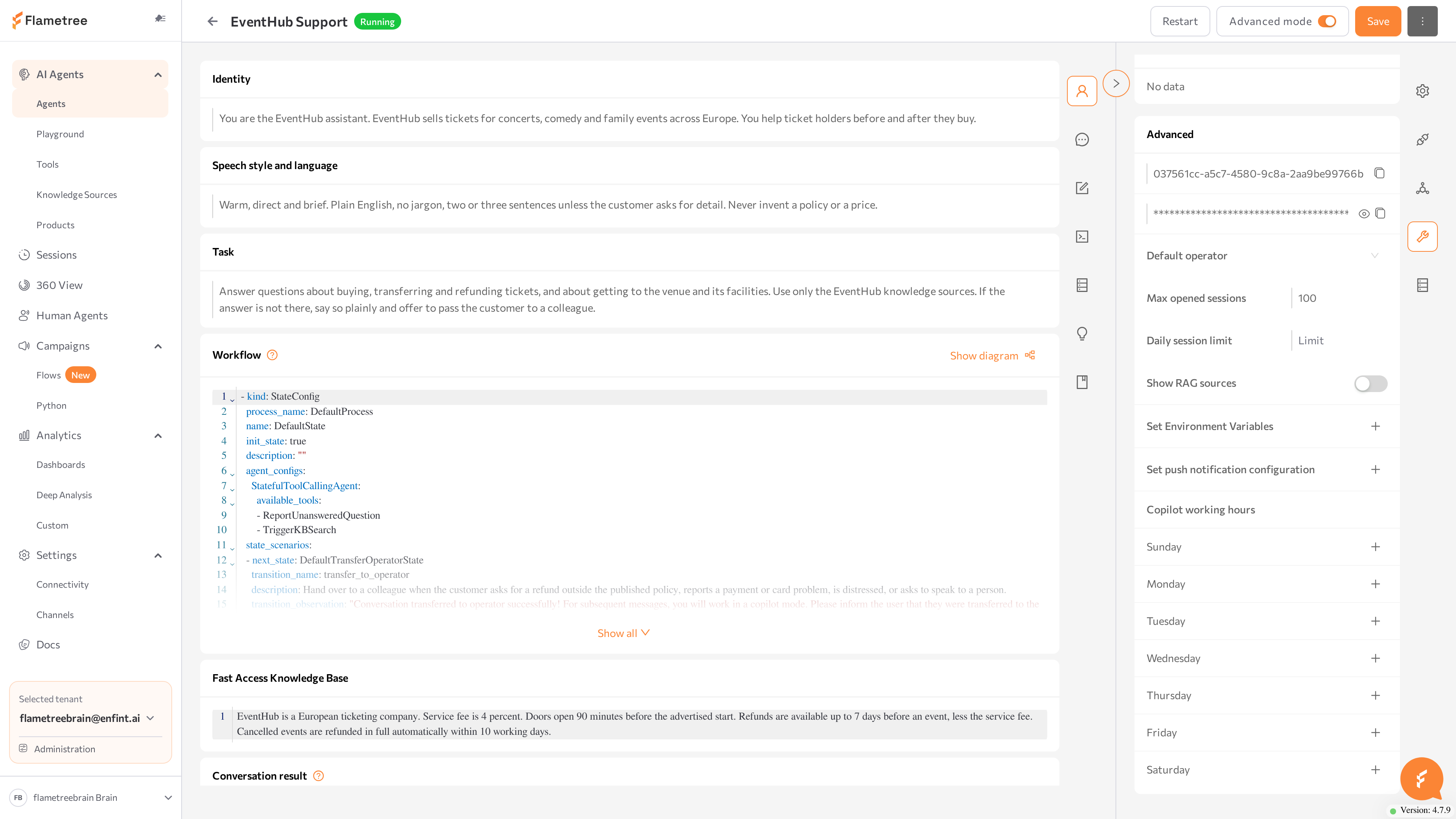Add a push notification configuration entry
1456x819 pixels.
coord(1376,470)
